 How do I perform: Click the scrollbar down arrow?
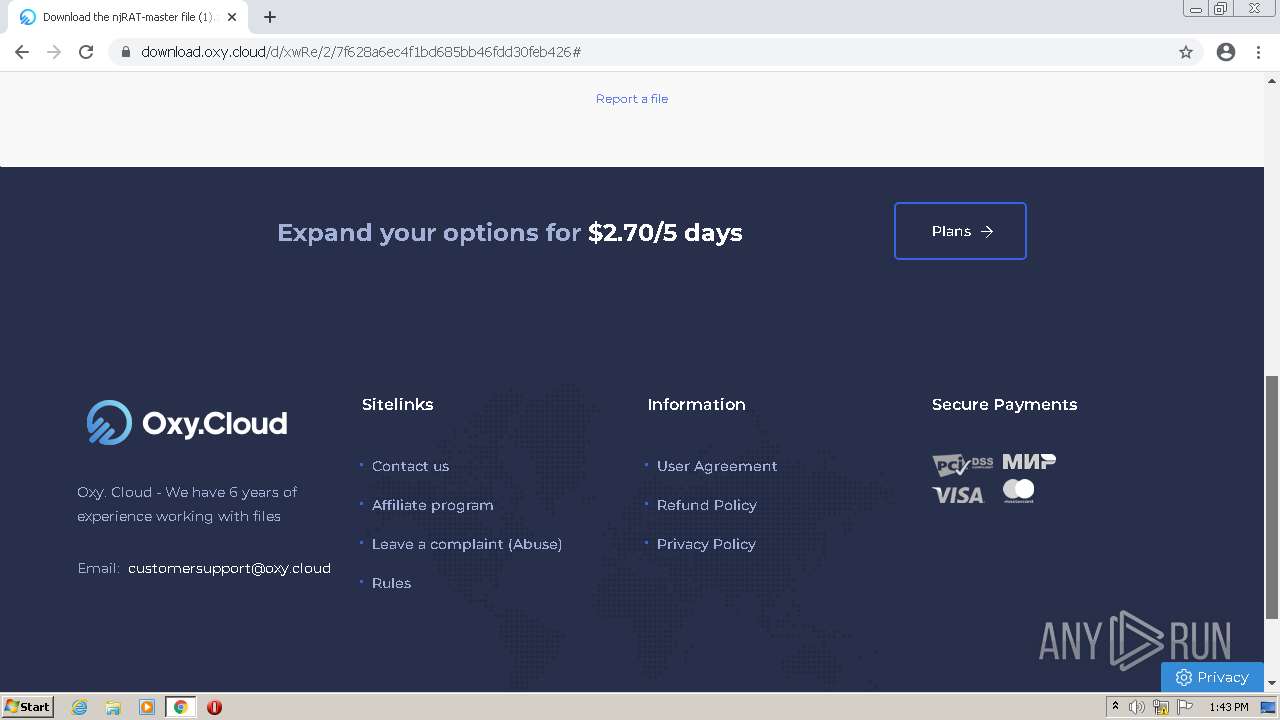coord(1272,683)
